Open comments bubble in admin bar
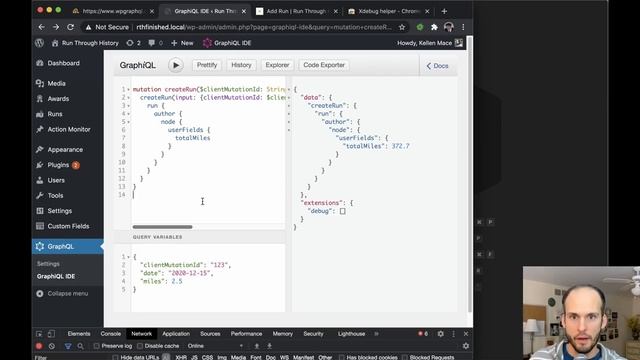Image resolution: width=640 pixels, height=360 pixels. pyautogui.click(x=156, y=43)
